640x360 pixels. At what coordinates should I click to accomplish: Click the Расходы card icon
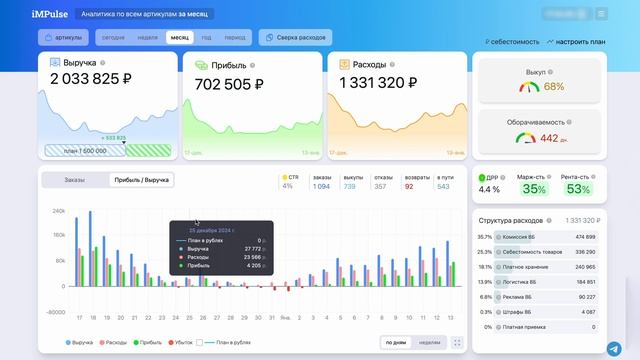344,64
